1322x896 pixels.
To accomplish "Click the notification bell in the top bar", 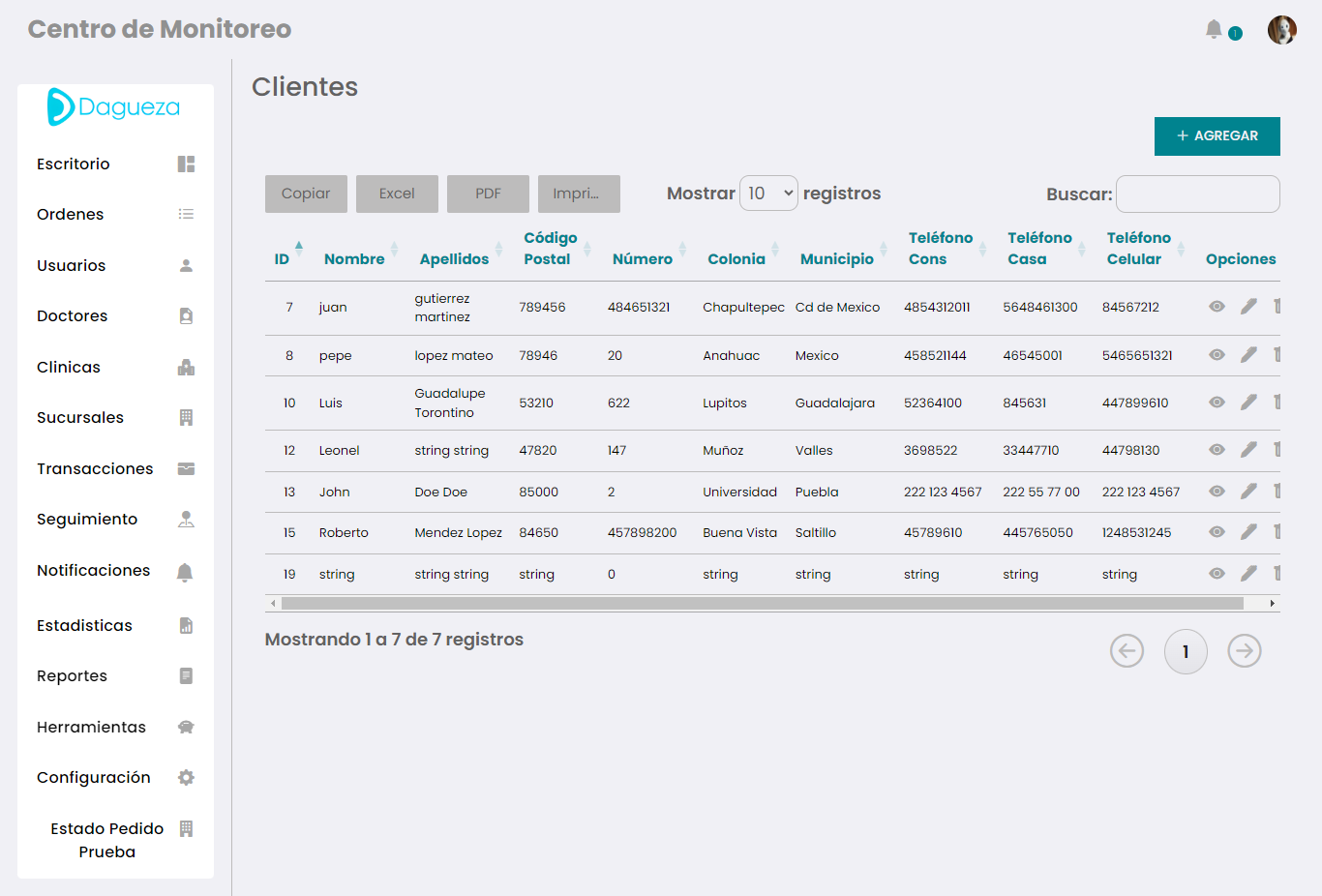I will 1214,29.
